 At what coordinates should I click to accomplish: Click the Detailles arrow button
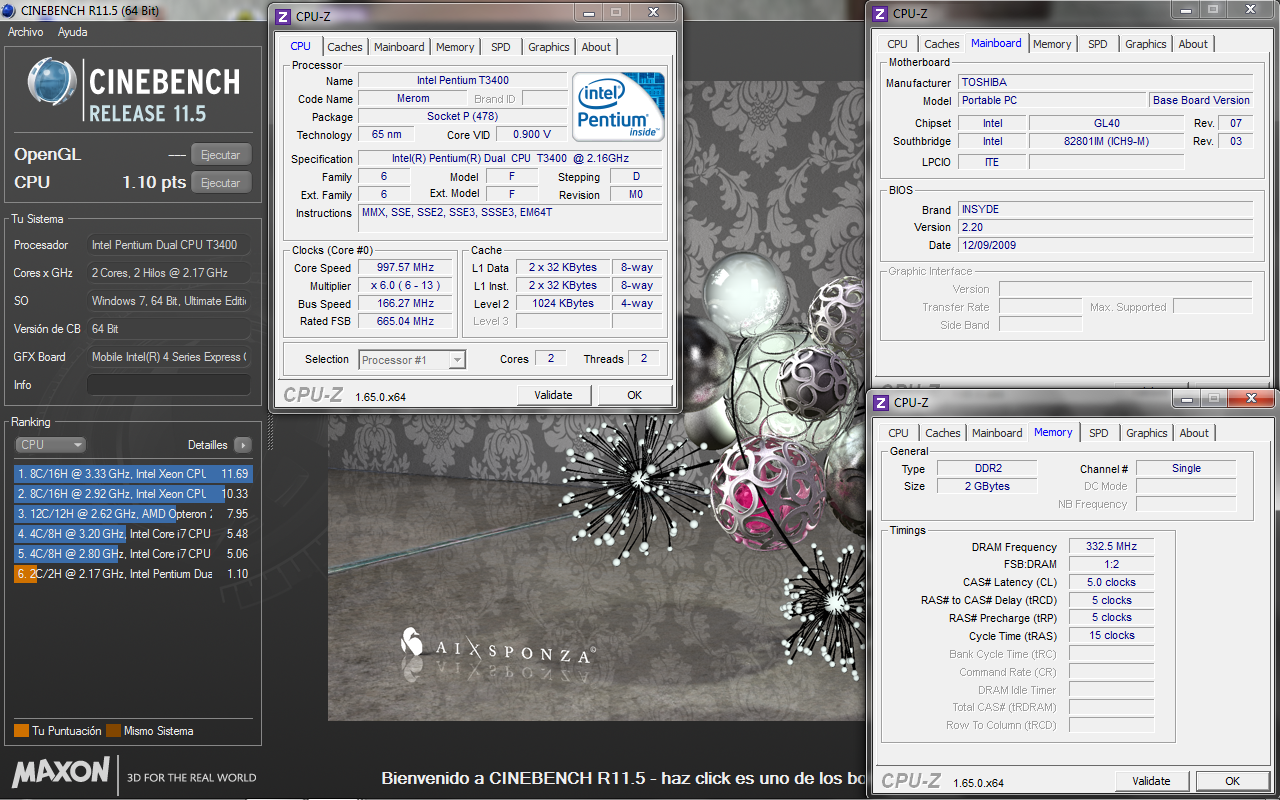(x=243, y=445)
